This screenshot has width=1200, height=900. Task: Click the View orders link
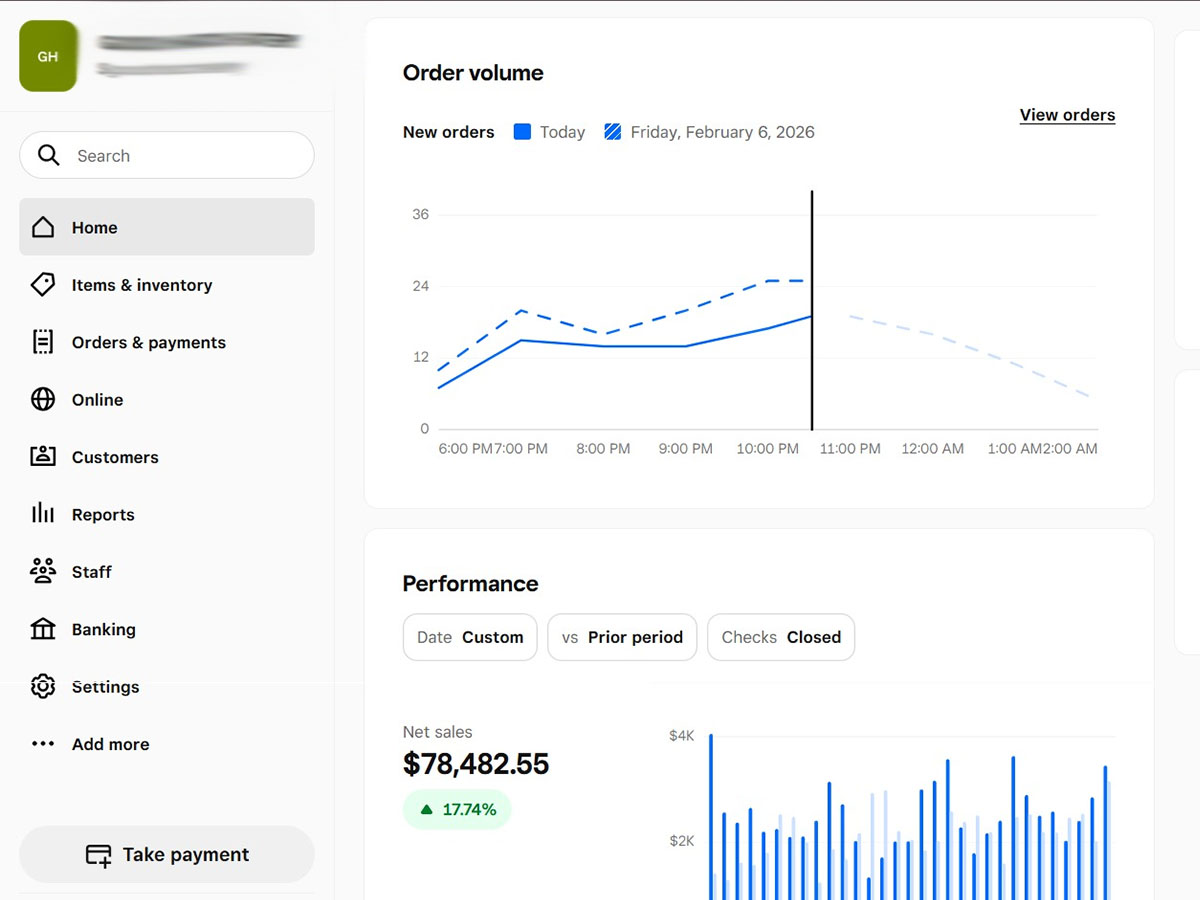tap(1067, 115)
